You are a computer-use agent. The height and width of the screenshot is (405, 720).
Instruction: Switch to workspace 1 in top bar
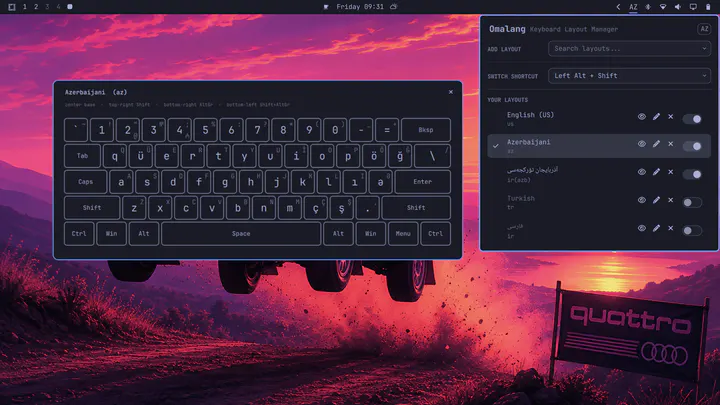coord(25,7)
